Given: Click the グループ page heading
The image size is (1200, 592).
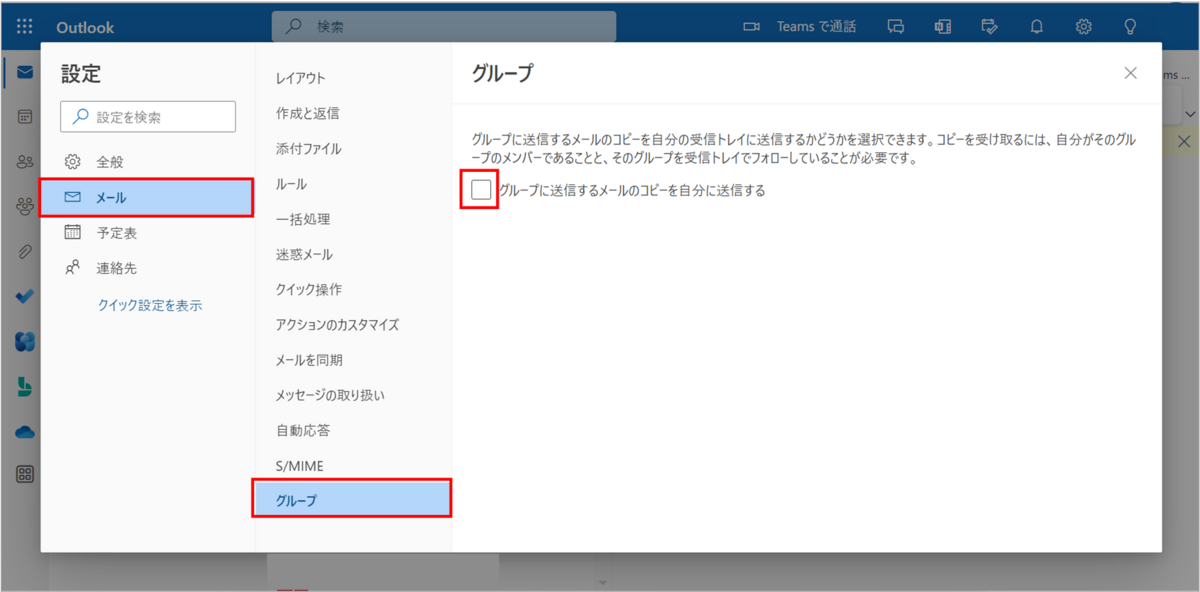Looking at the screenshot, I should pyautogui.click(x=502, y=73).
